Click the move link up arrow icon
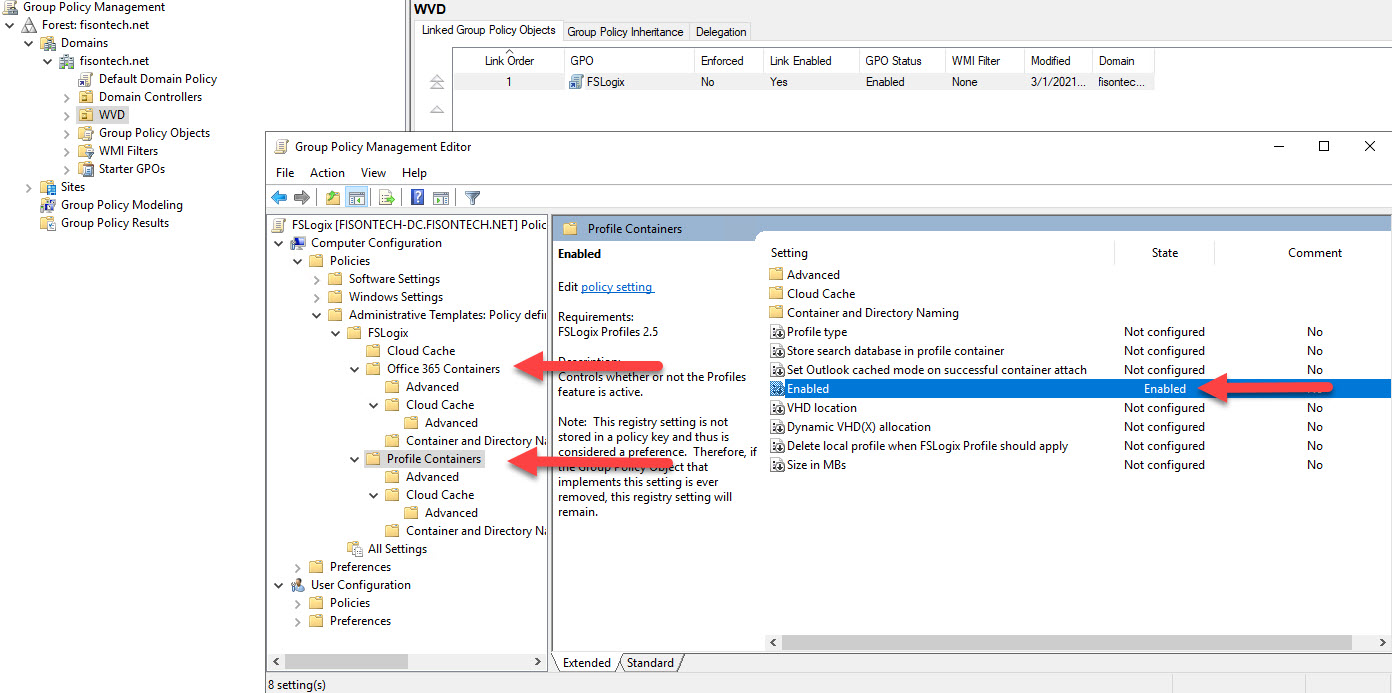 click(437, 109)
